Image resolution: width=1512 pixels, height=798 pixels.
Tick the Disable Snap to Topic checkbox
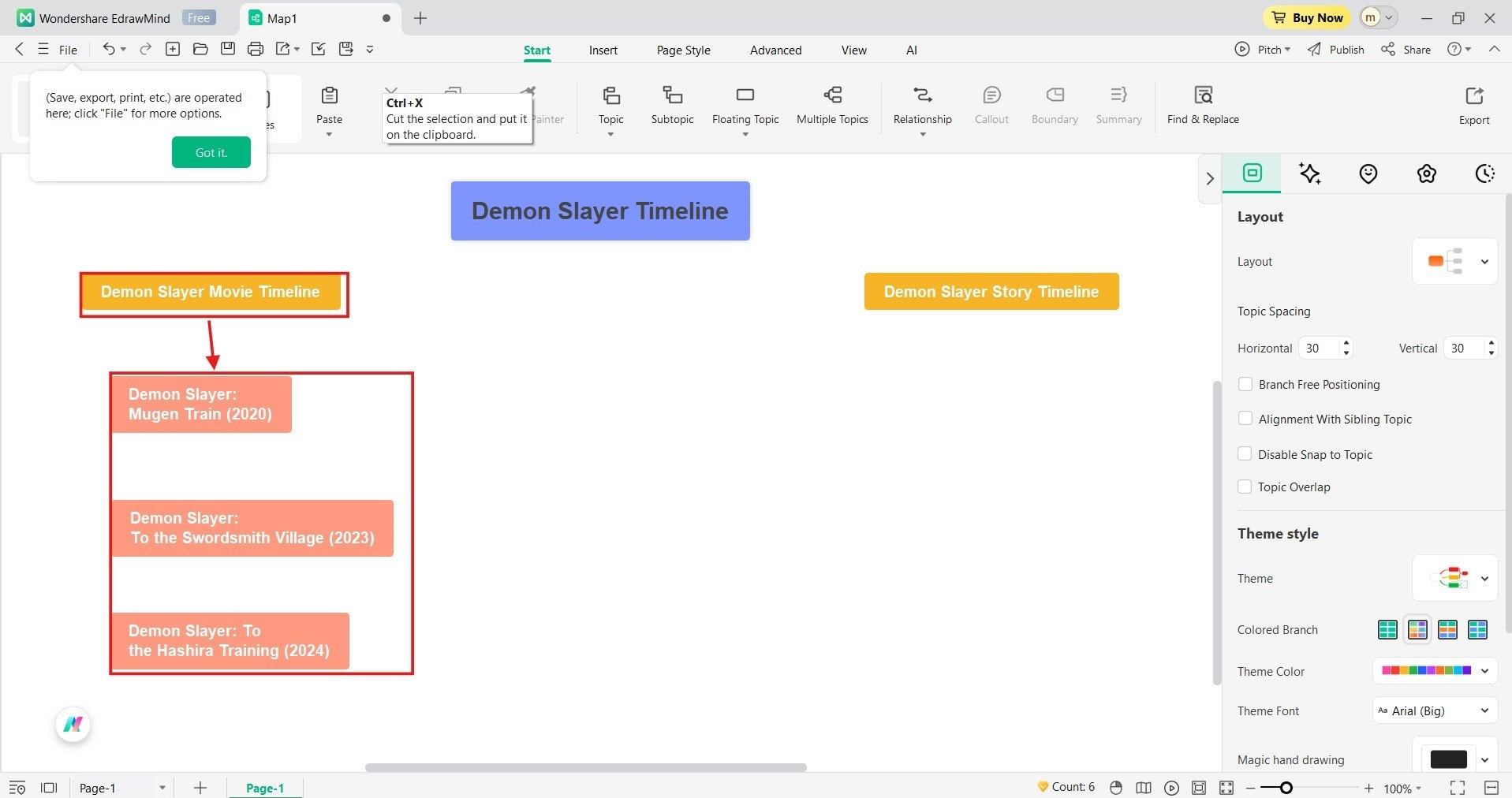1245,454
